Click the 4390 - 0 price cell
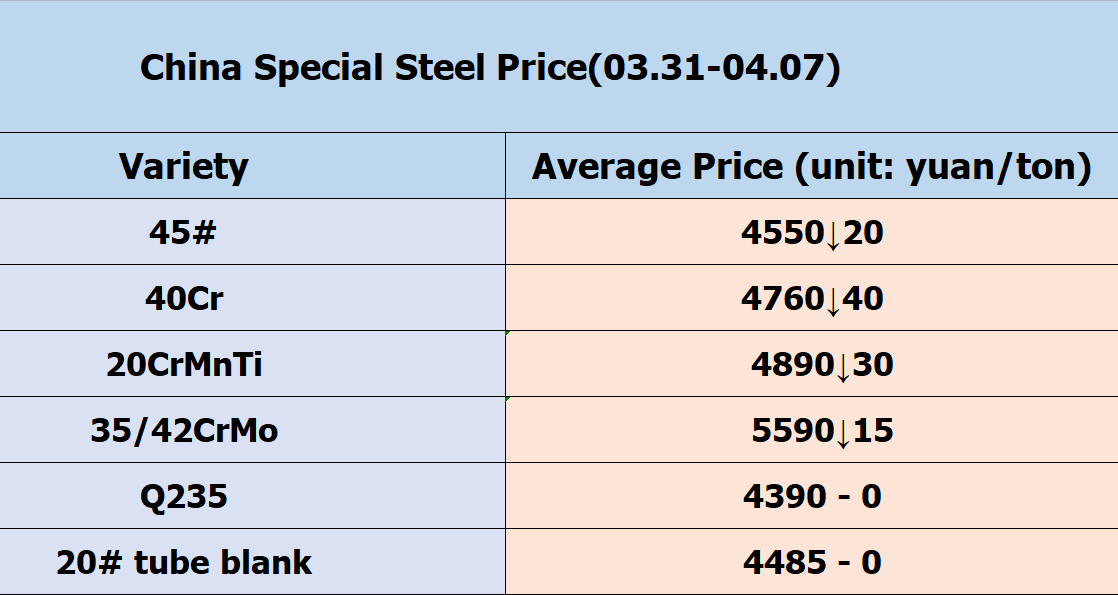The width and height of the screenshot is (1118, 595). click(812, 496)
